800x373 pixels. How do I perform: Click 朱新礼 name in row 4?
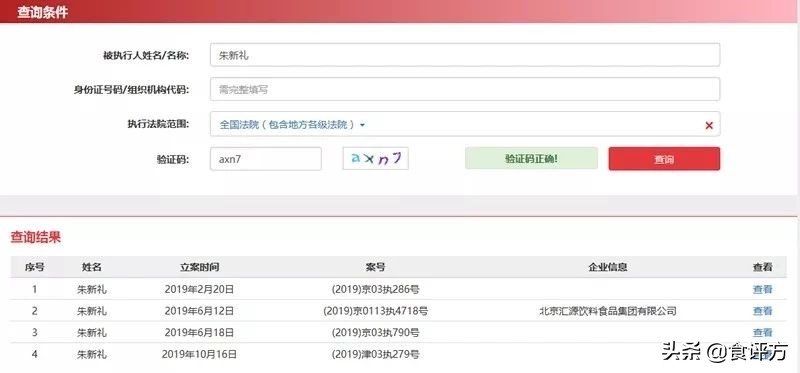[x=92, y=354]
